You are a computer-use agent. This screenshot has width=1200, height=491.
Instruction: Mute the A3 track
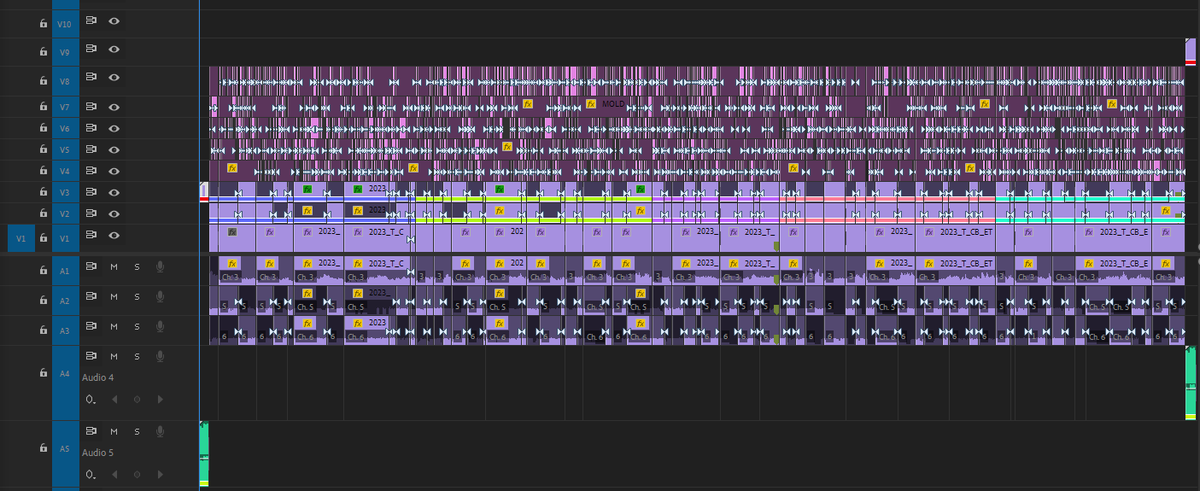(x=114, y=327)
